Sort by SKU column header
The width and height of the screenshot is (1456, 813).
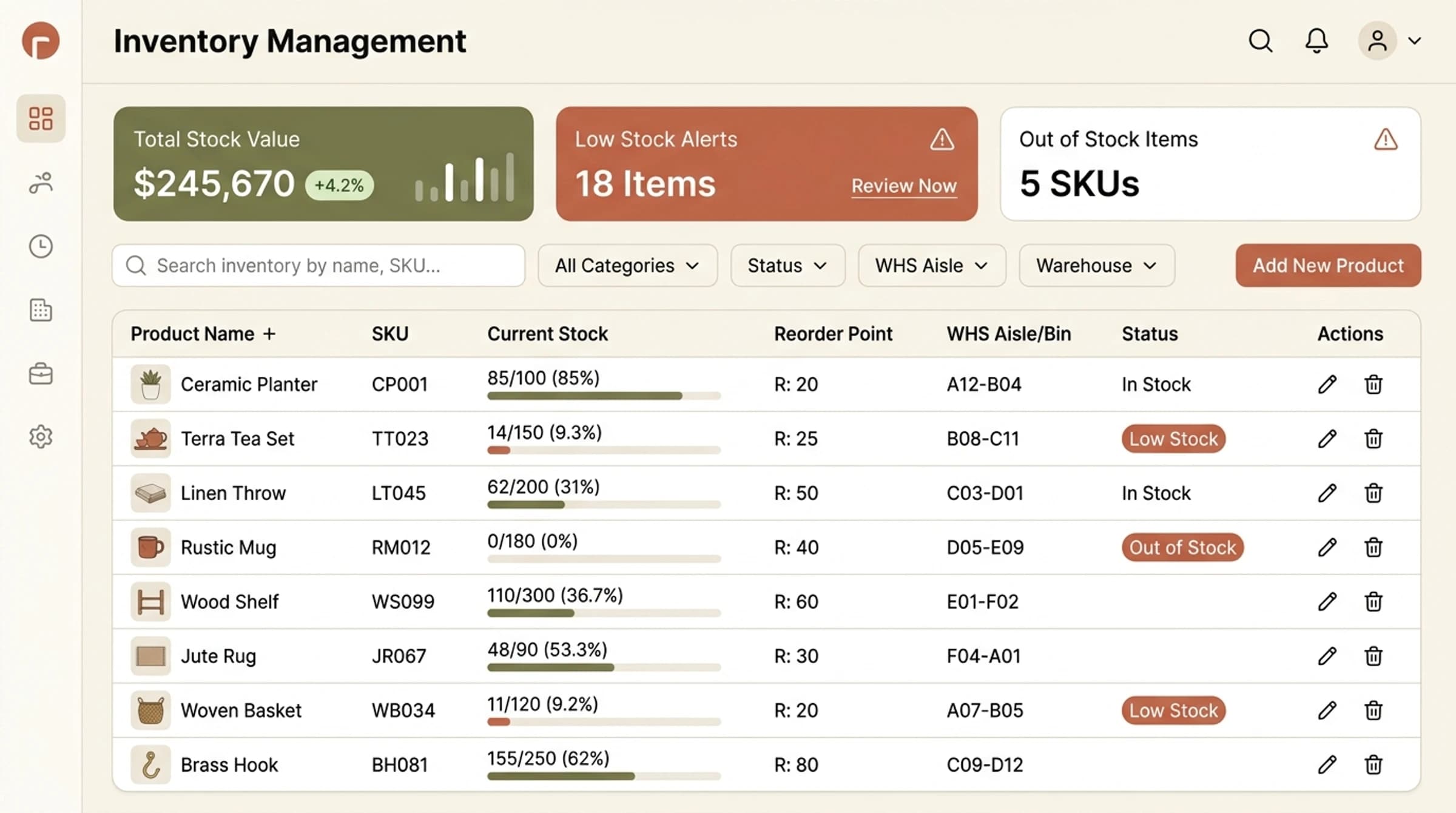pos(390,334)
